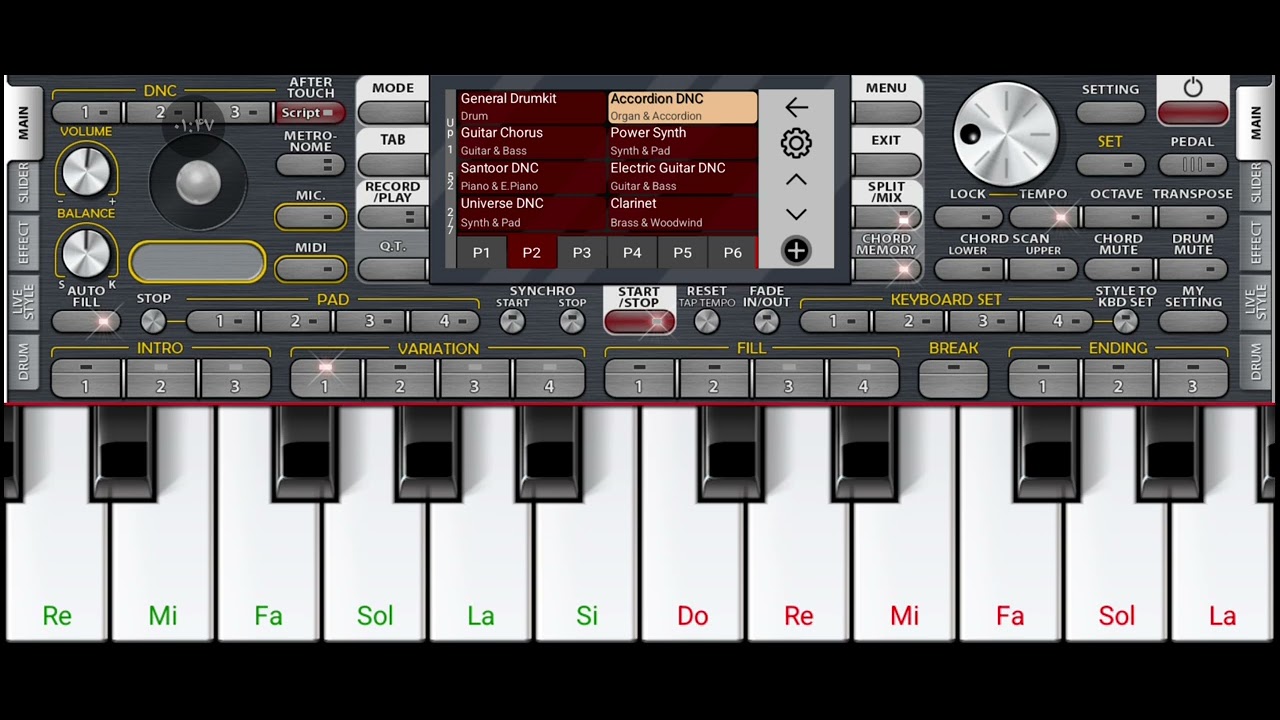Select sound page tab P1
Image resolution: width=1280 pixels, height=720 pixels.
pos(482,253)
